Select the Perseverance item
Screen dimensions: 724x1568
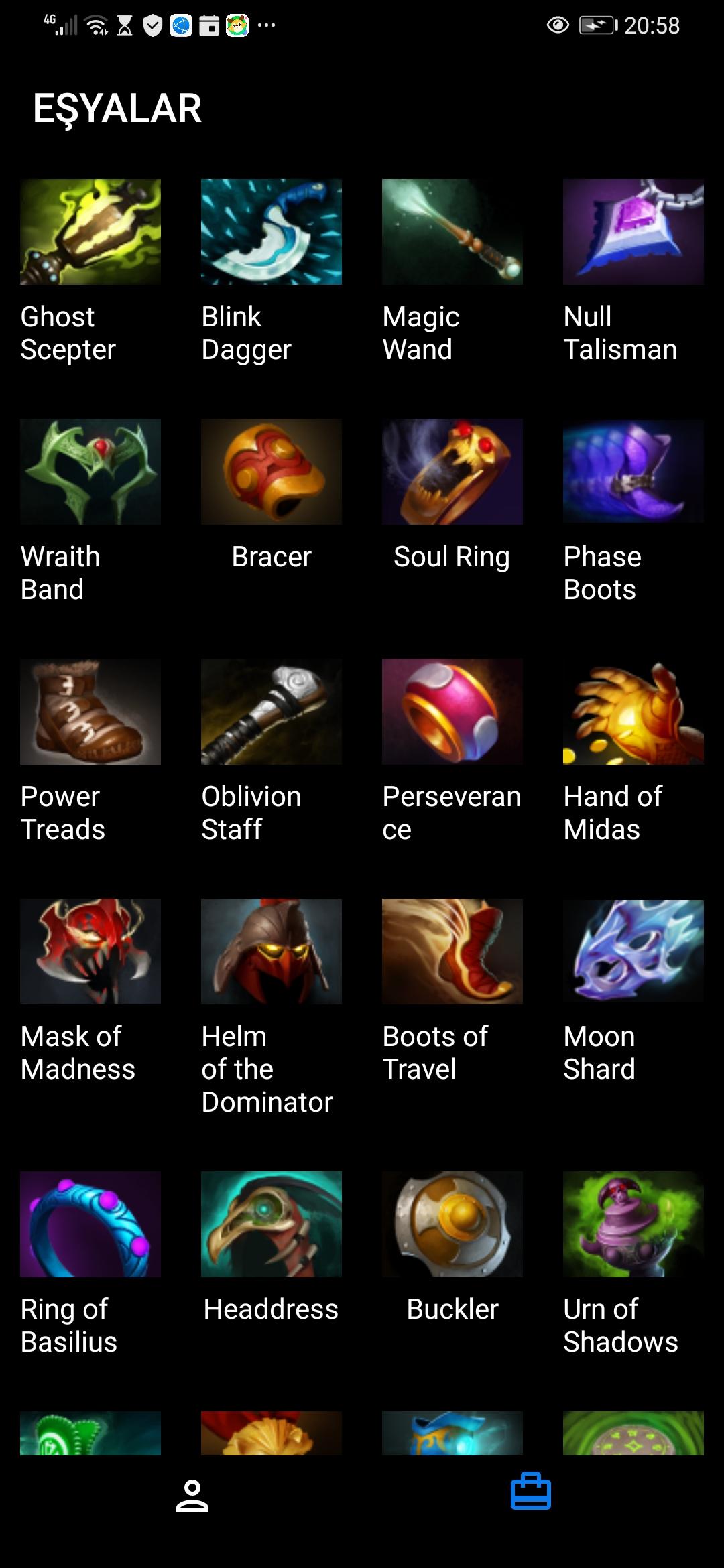click(452, 712)
